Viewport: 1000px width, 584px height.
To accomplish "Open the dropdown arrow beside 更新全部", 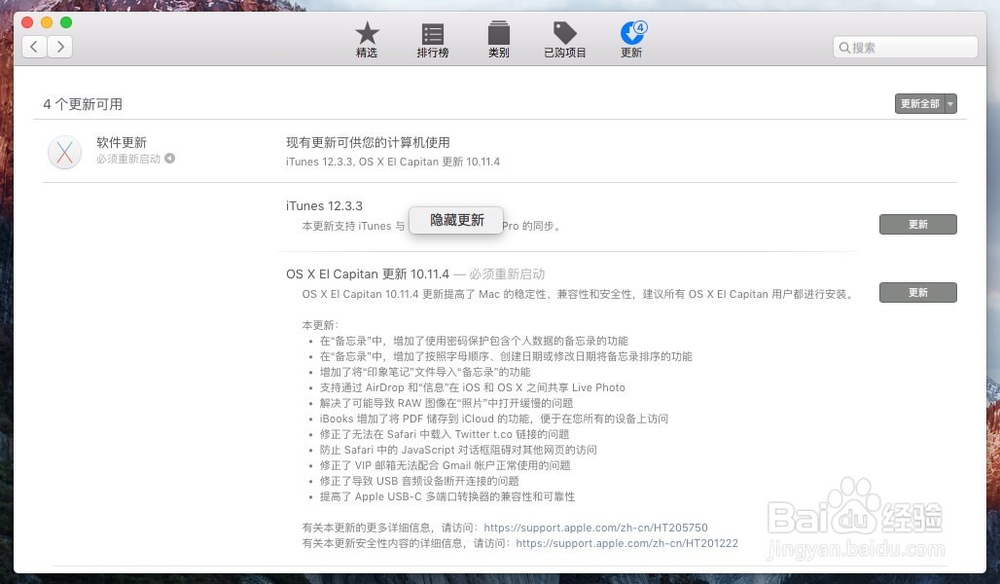I will 951,103.
